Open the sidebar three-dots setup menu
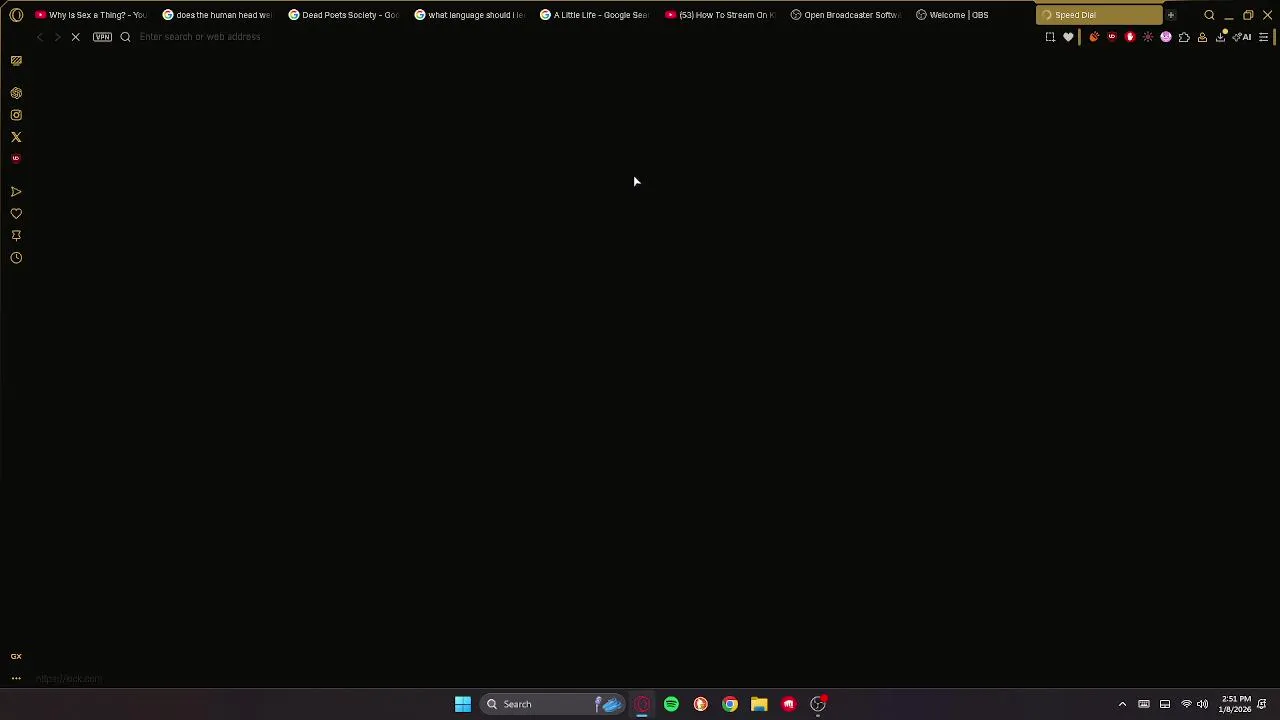 click(x=16, y=678)
